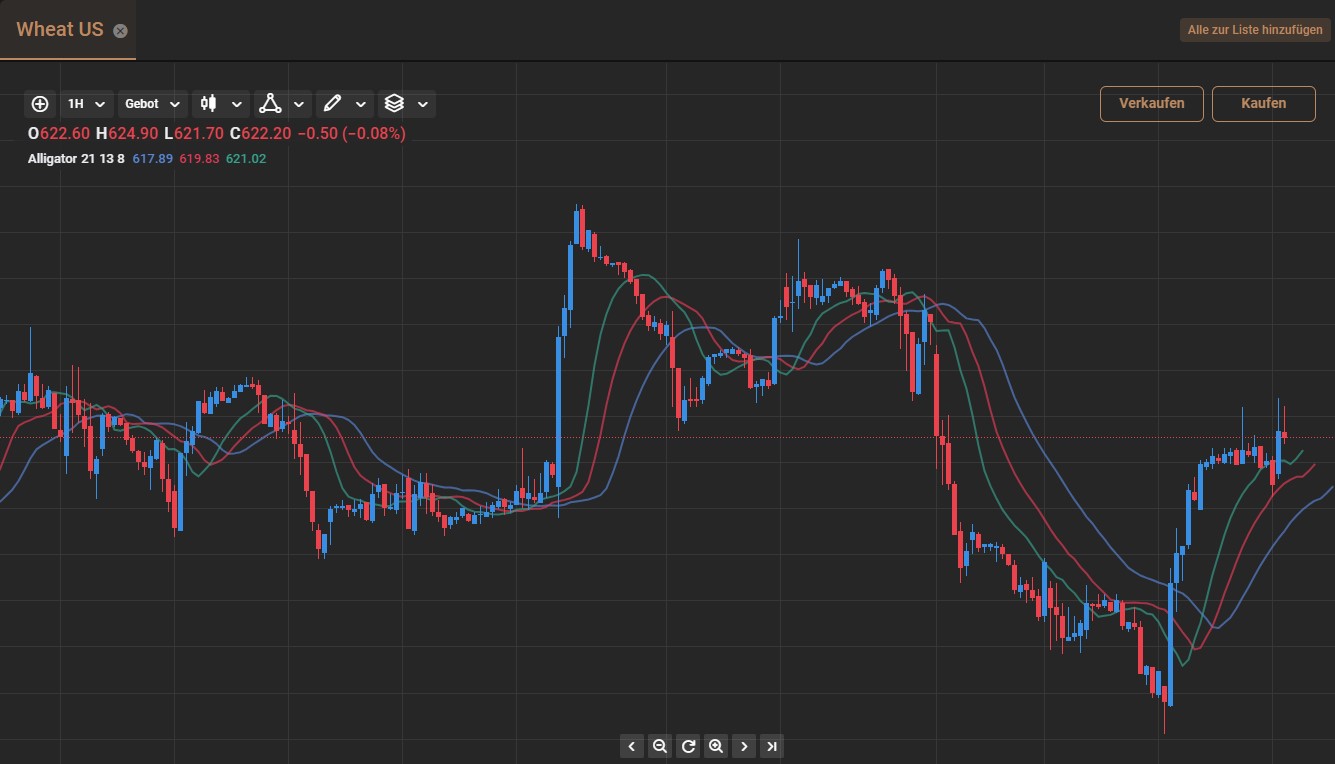Zoom in the chart

[x=716, y=746]
